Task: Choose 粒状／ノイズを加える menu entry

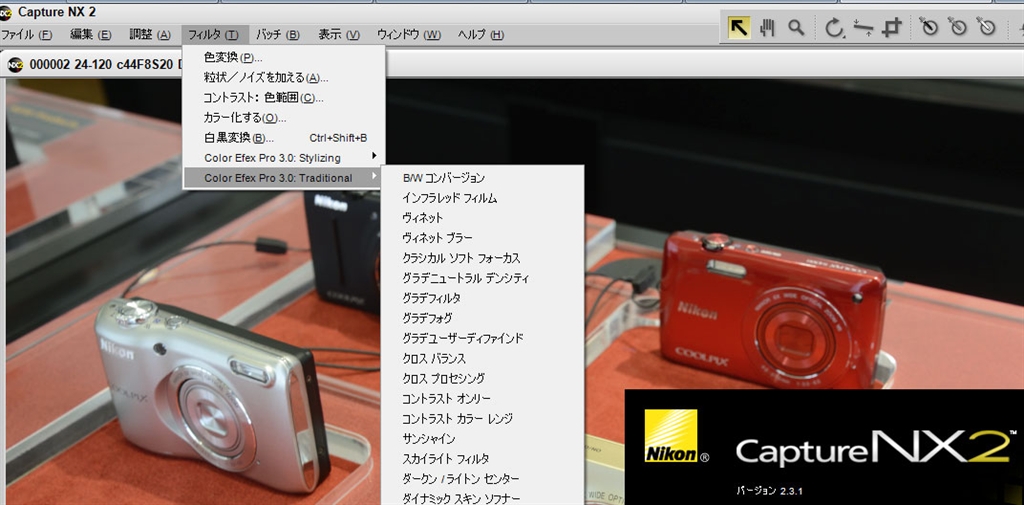Action: pos(283,78)
